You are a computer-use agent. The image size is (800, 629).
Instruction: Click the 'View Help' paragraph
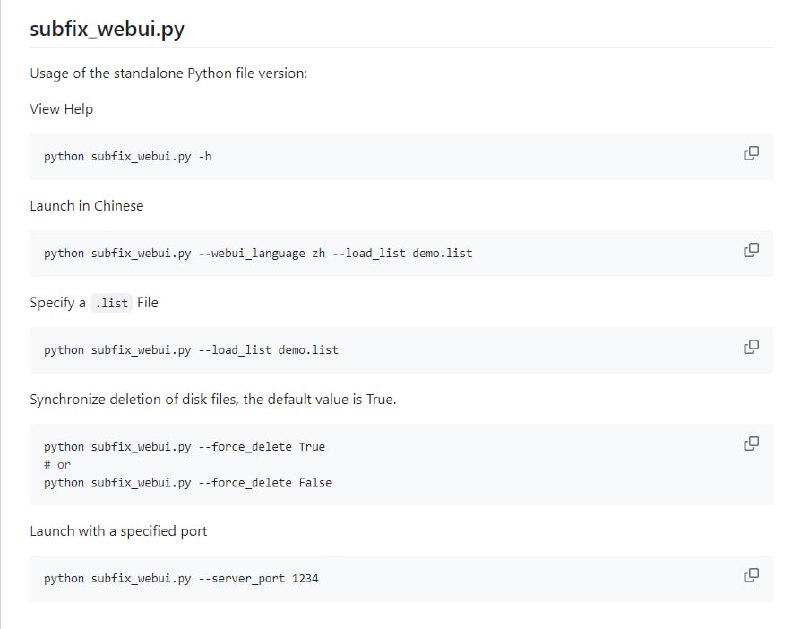61,109
